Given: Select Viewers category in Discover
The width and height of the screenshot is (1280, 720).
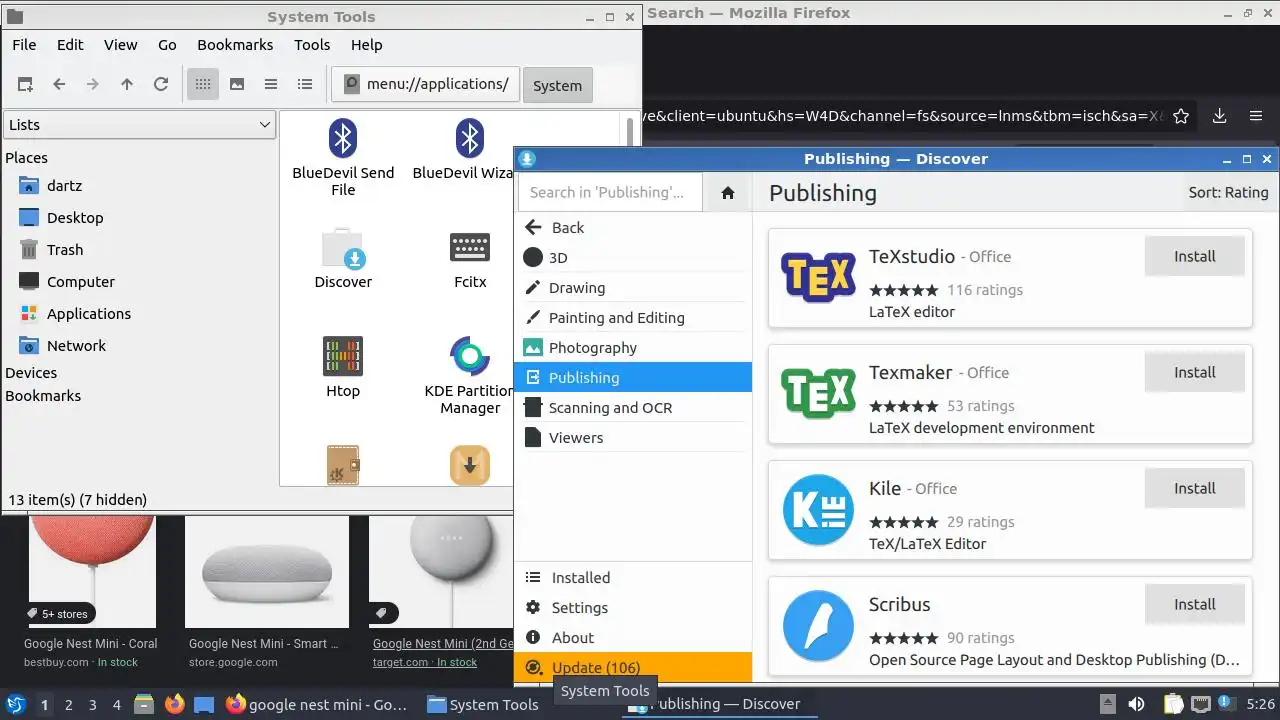Looking at the screenshot, I should (635, 438).
